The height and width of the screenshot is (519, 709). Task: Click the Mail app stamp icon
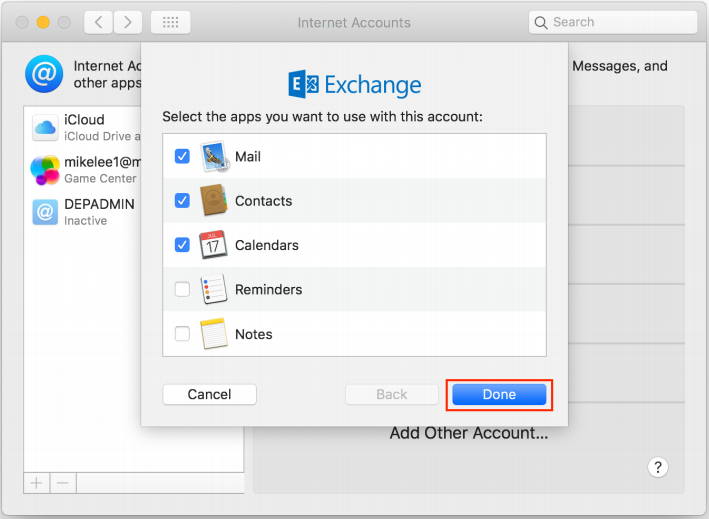click(214, 156)
